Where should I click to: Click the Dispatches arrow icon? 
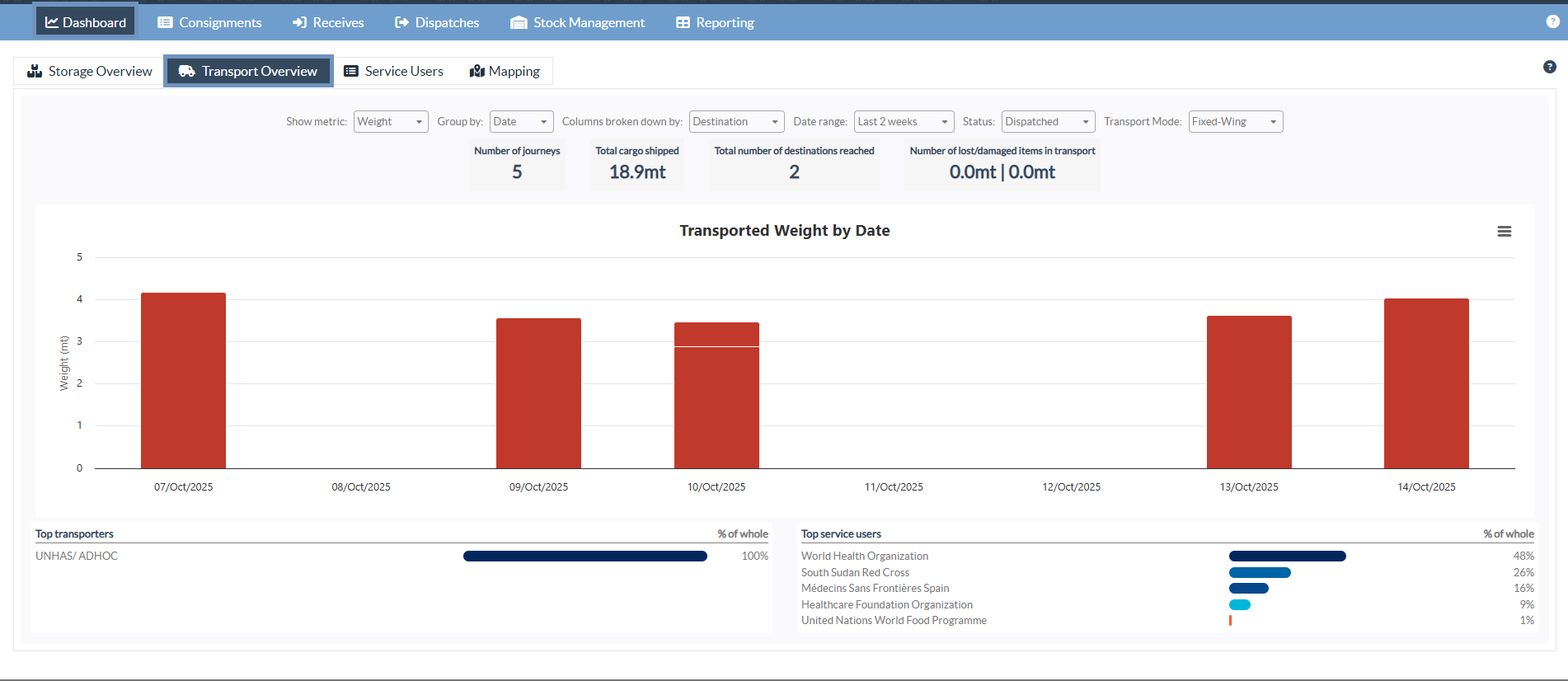point(401,22)
